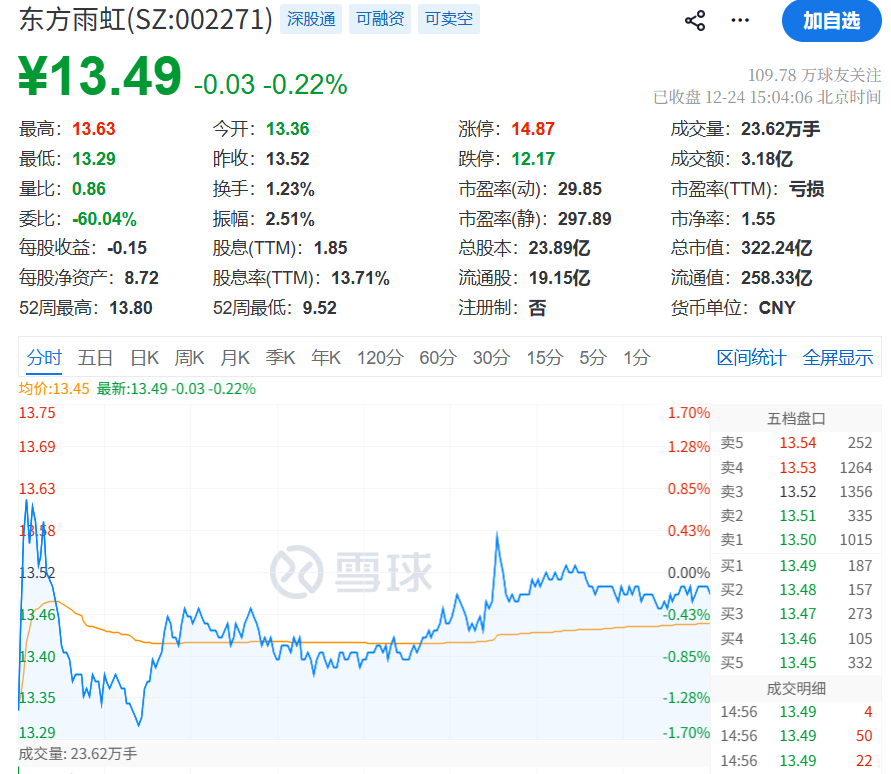Click the 可卖空 tag
This screenshot has height=774, width=891.
click(x=448, y=19)
